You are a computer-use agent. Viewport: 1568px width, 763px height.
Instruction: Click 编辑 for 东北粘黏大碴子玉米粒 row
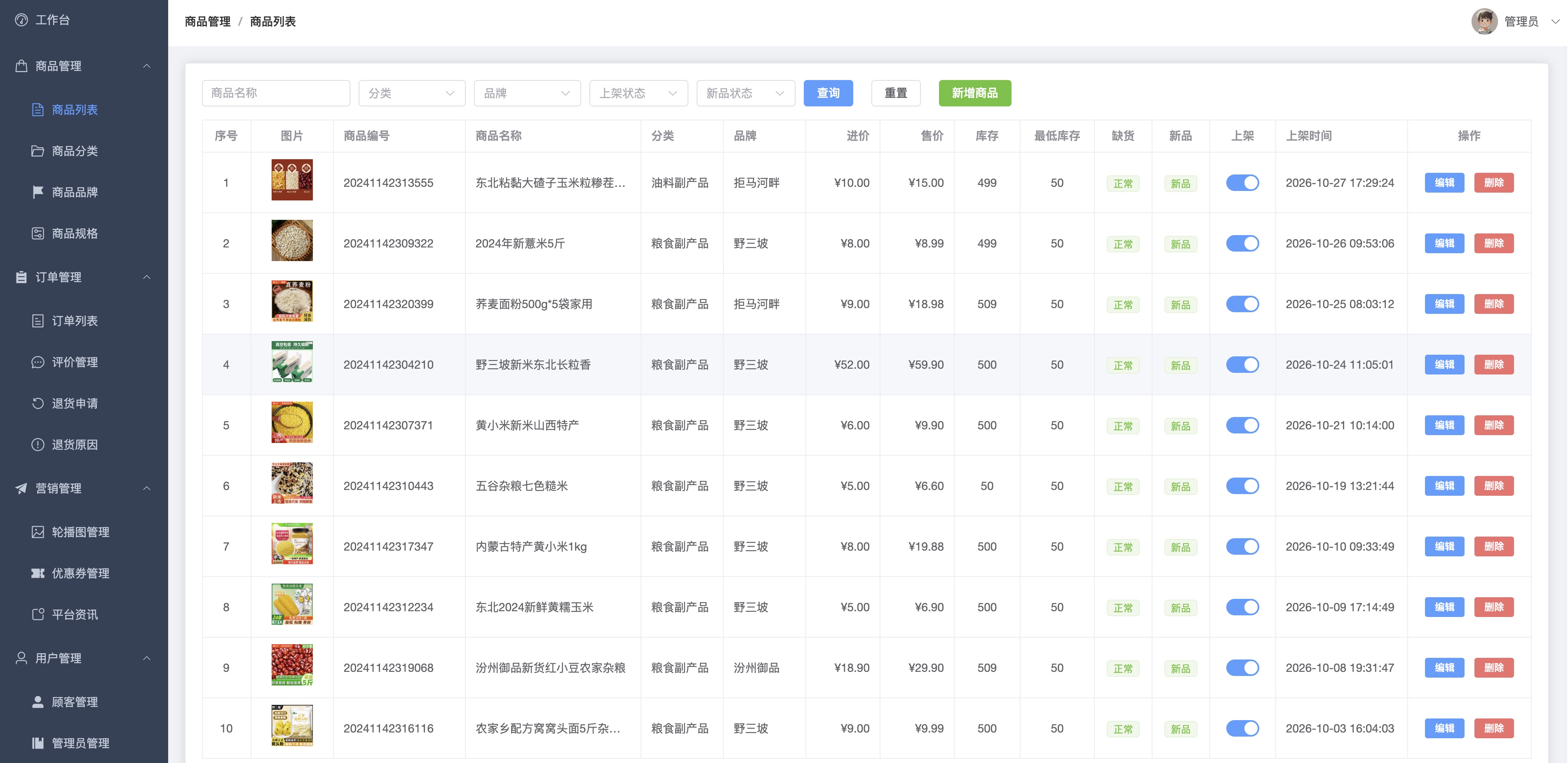click(1444, 183)
